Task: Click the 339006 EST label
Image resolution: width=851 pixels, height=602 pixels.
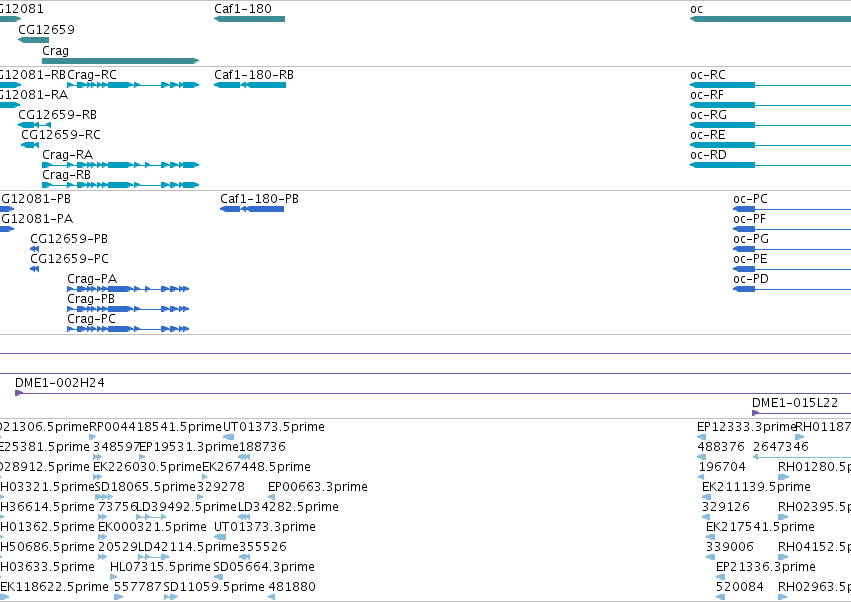Action: [730, 547]
